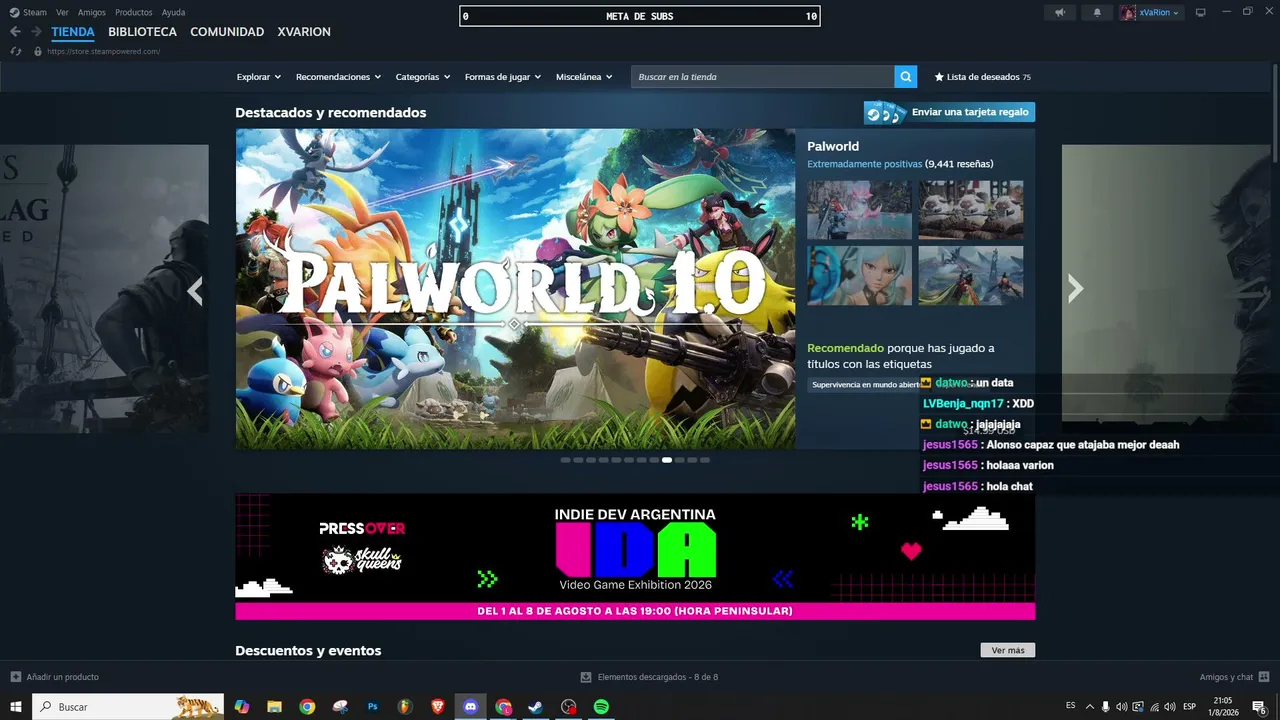Open the Ayuda menu
This screenshot has height=720, width=1280.
click(173, 13)
